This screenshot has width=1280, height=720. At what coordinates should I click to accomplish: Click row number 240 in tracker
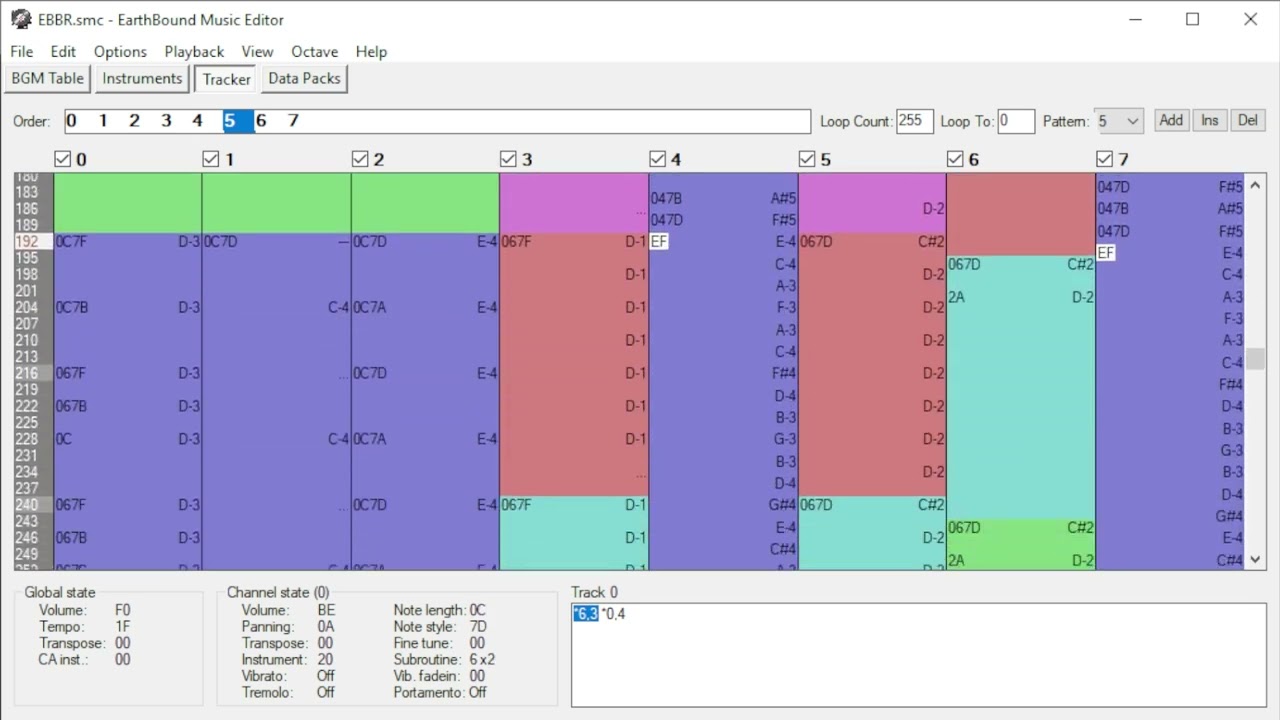pyautogui.click(x=27, y=505)
